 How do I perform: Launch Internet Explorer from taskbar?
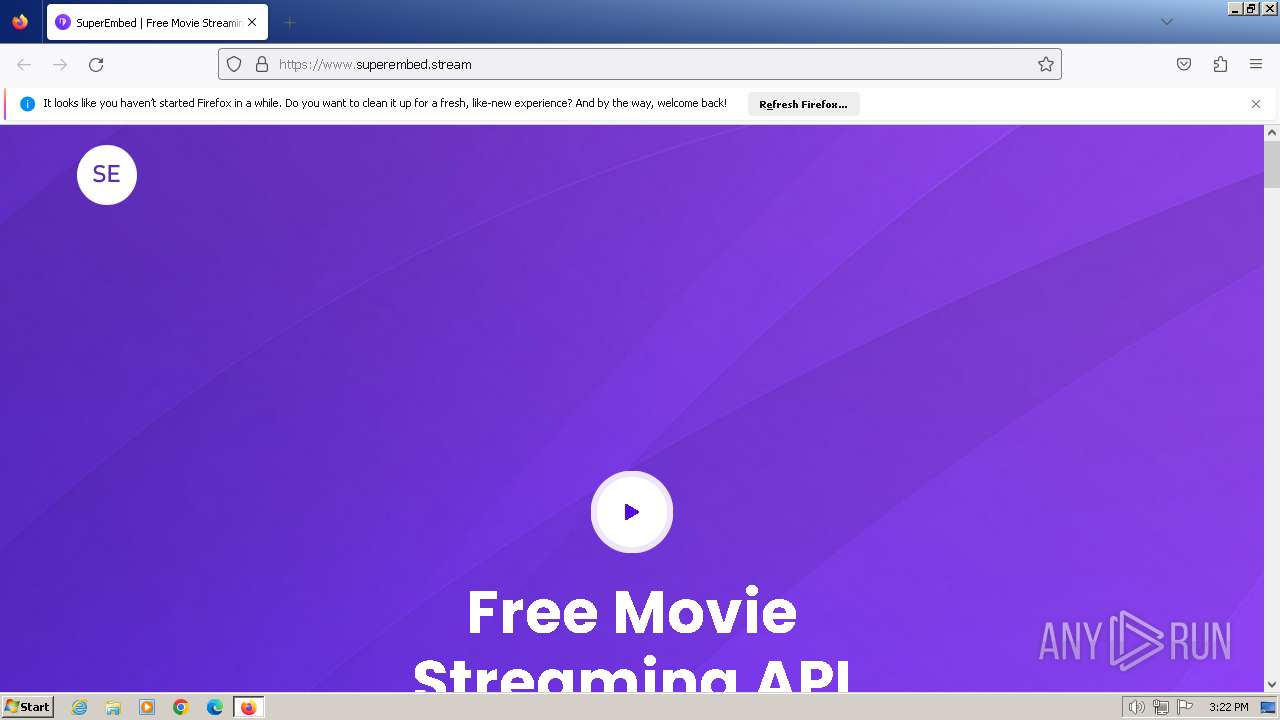coord(80,707)
